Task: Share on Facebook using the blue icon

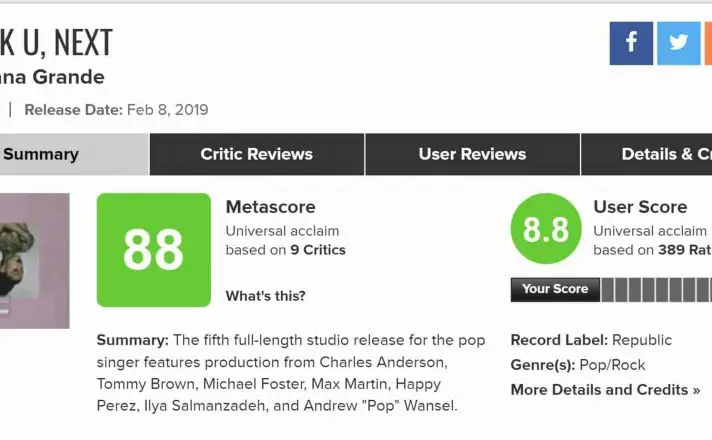Action: coord(631,43)
